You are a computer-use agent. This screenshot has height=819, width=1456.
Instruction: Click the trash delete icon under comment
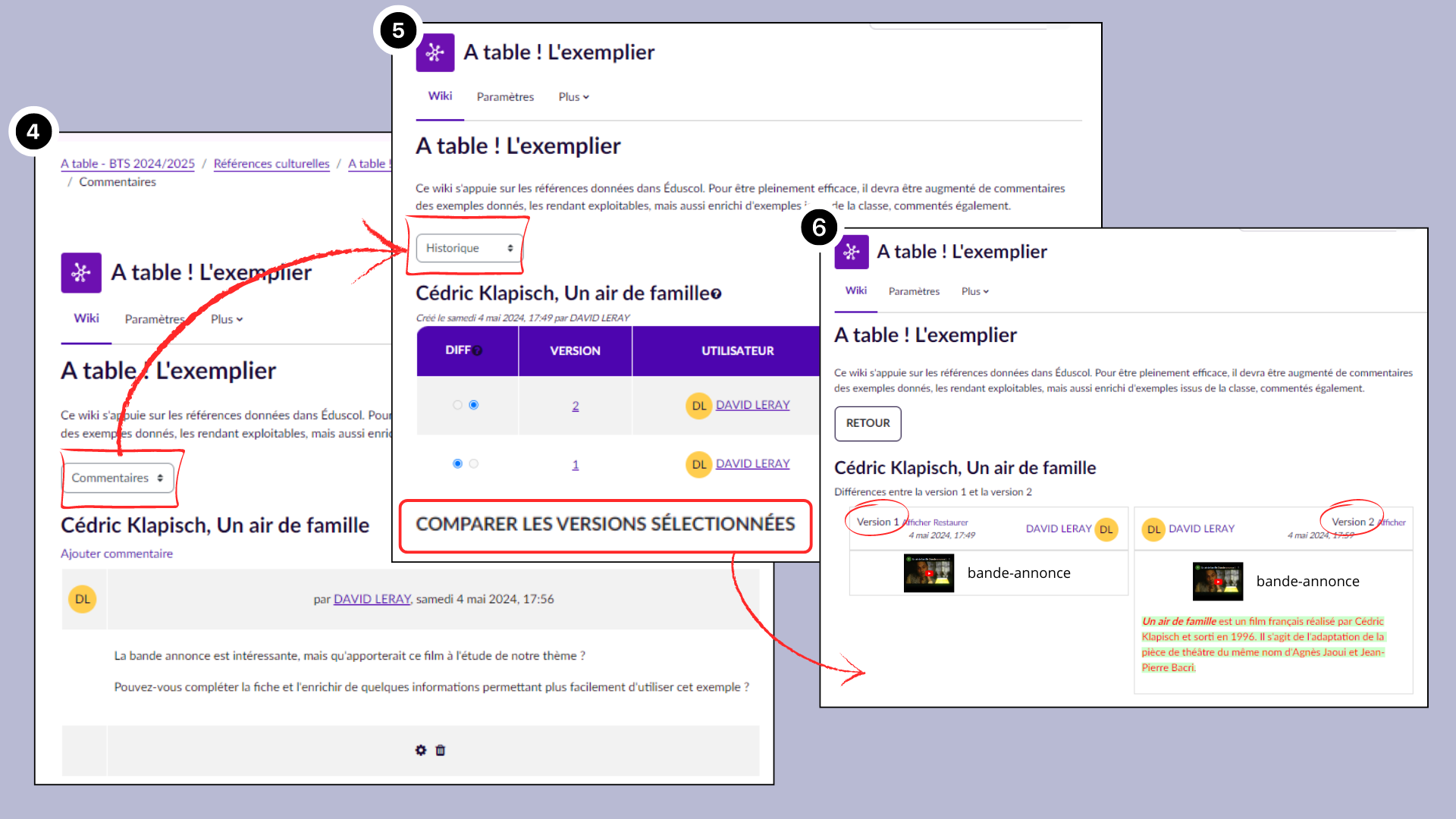[441, 750]
